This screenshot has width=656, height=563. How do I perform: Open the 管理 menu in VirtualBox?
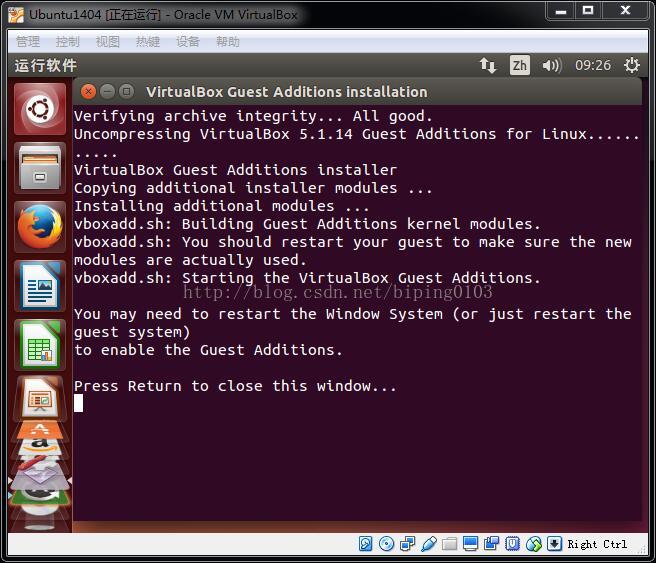pyautogui.click(x=28, y=41)
